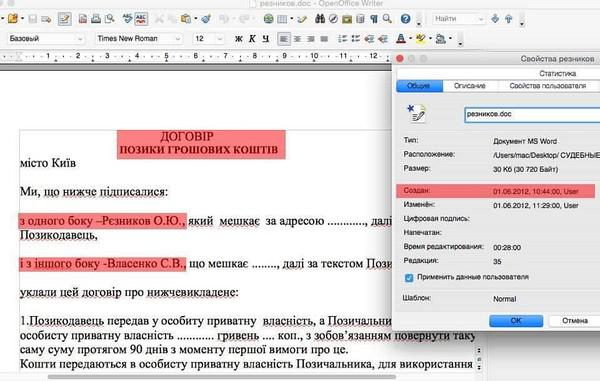Open the font size 12 dropdown
The width and height of the screenshot is (600, 381).
click(220, 39)
